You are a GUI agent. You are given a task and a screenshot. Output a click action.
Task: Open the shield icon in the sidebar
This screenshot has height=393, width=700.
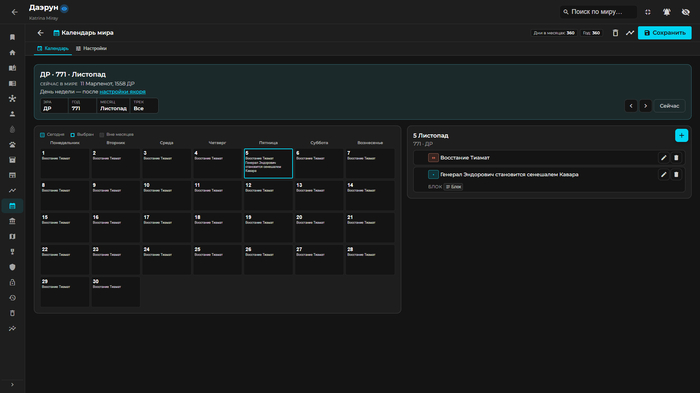[12, 267]
